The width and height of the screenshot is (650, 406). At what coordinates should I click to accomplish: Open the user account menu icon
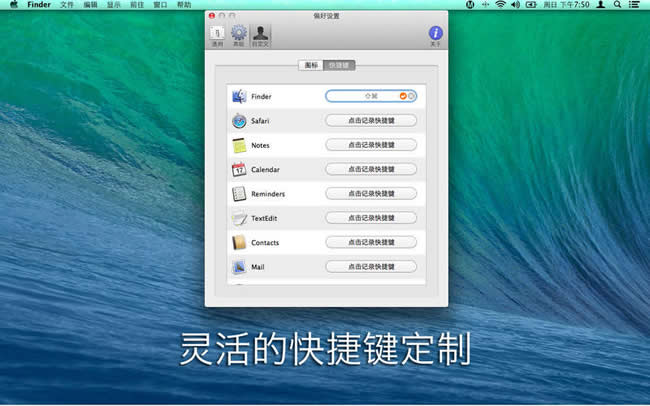click(x=600, y=5)
